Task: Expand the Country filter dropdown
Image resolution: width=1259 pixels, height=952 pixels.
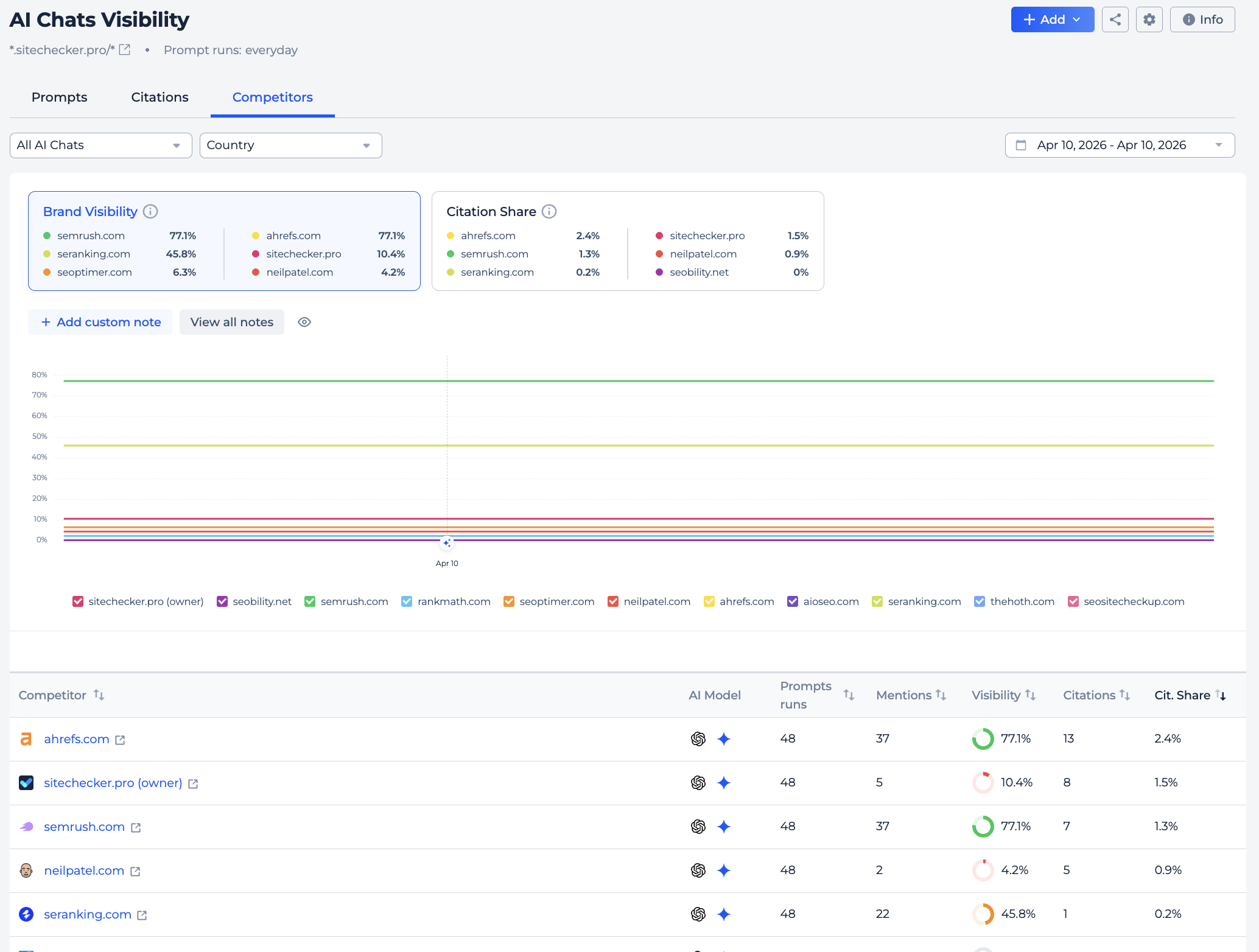Action: (x=290, y=145)
